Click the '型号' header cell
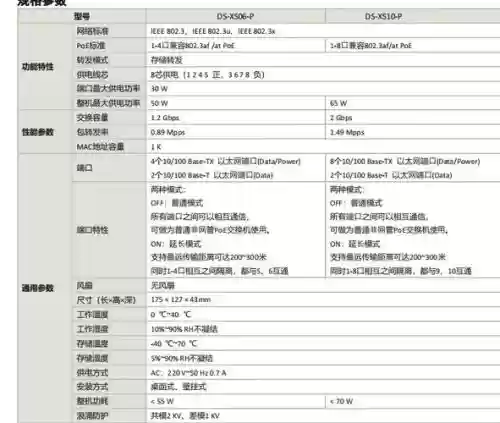The image size is (500, 423). tap(82, 16)
